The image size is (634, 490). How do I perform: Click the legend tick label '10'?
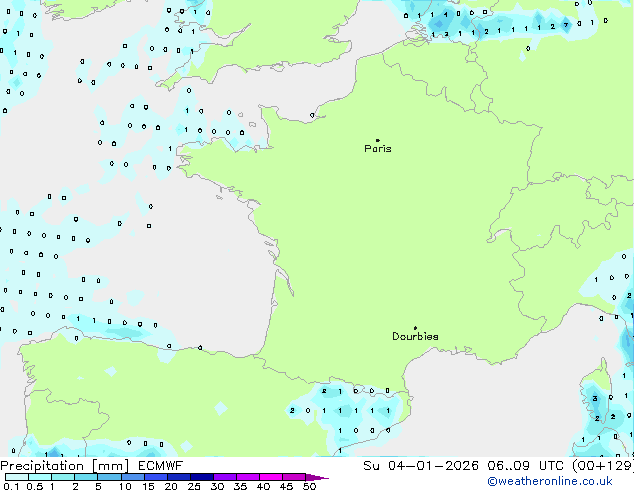125,486
